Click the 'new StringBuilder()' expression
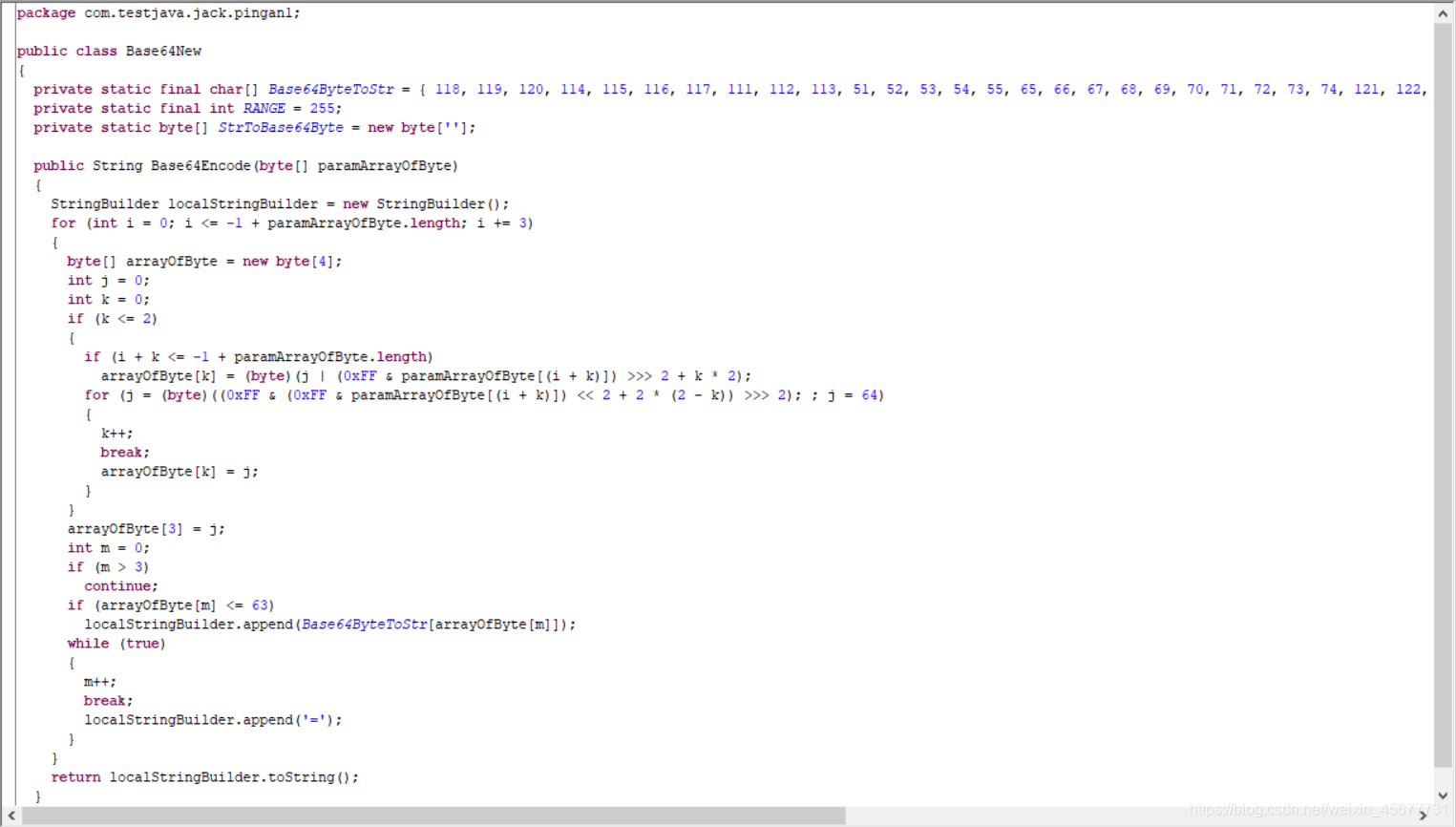The height and width of the screenshot is (827, 1456). [x=422, y=204]
